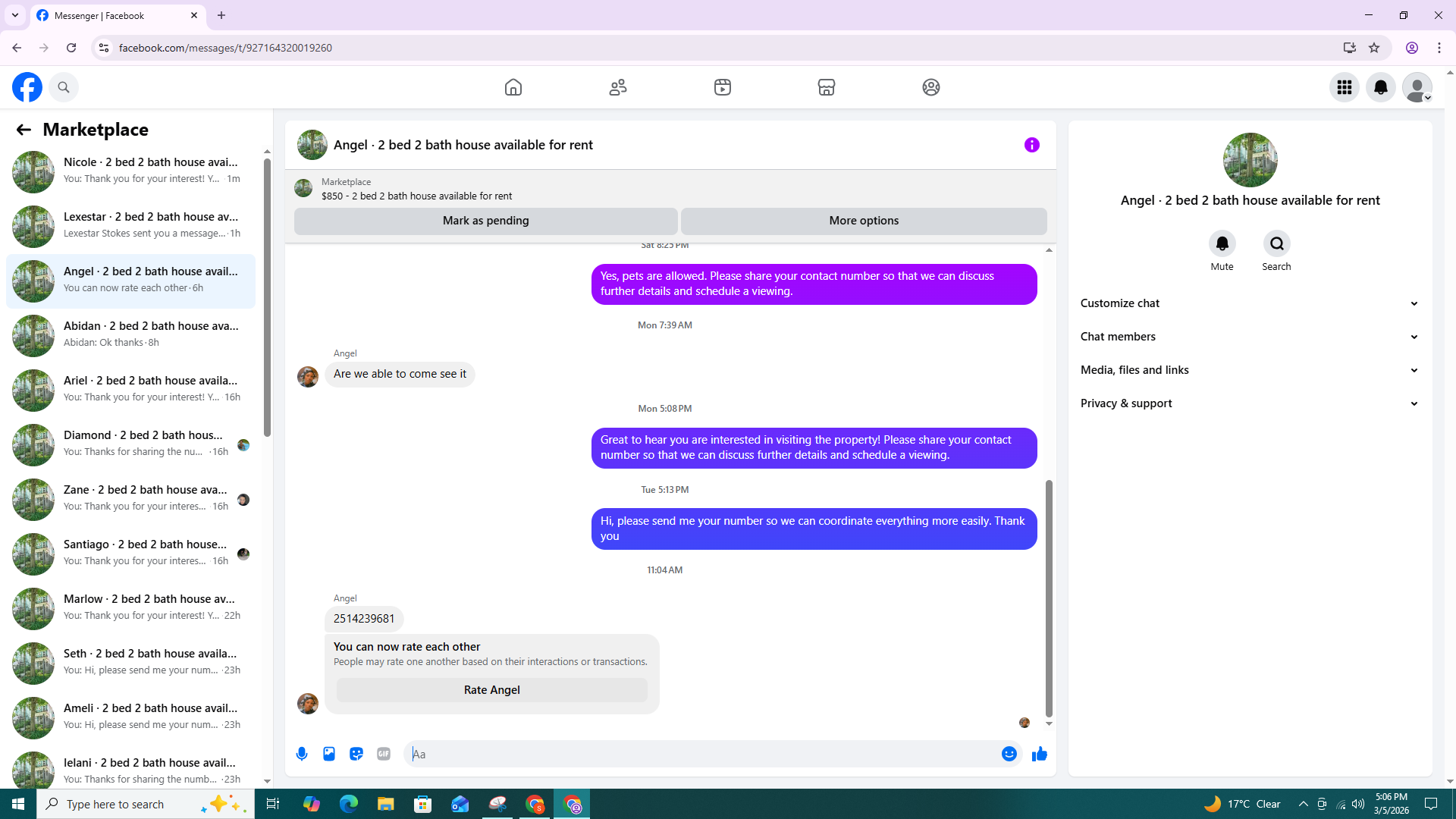The height and width of the screenshot is (819, 1456).
Task: Open the emoji picker smiley
Action: [1009, 754]
